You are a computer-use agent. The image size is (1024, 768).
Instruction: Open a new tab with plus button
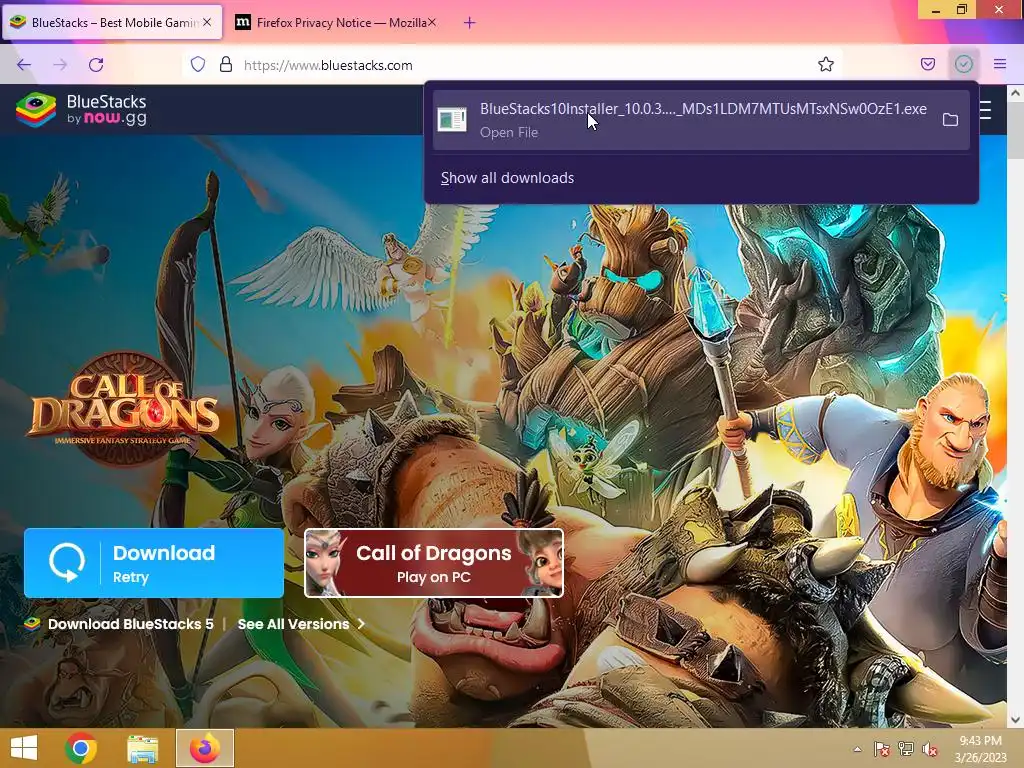click(x=470, y=23)
